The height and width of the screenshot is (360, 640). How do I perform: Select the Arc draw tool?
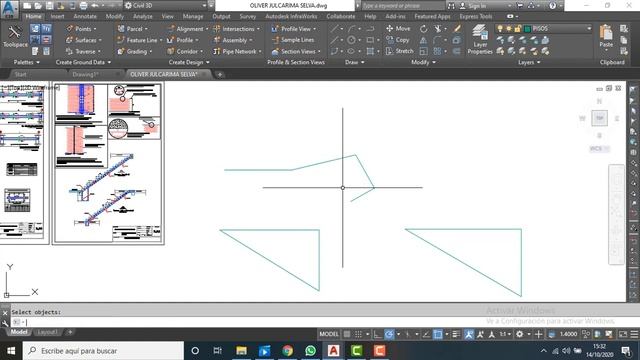(x=352, y=29)
